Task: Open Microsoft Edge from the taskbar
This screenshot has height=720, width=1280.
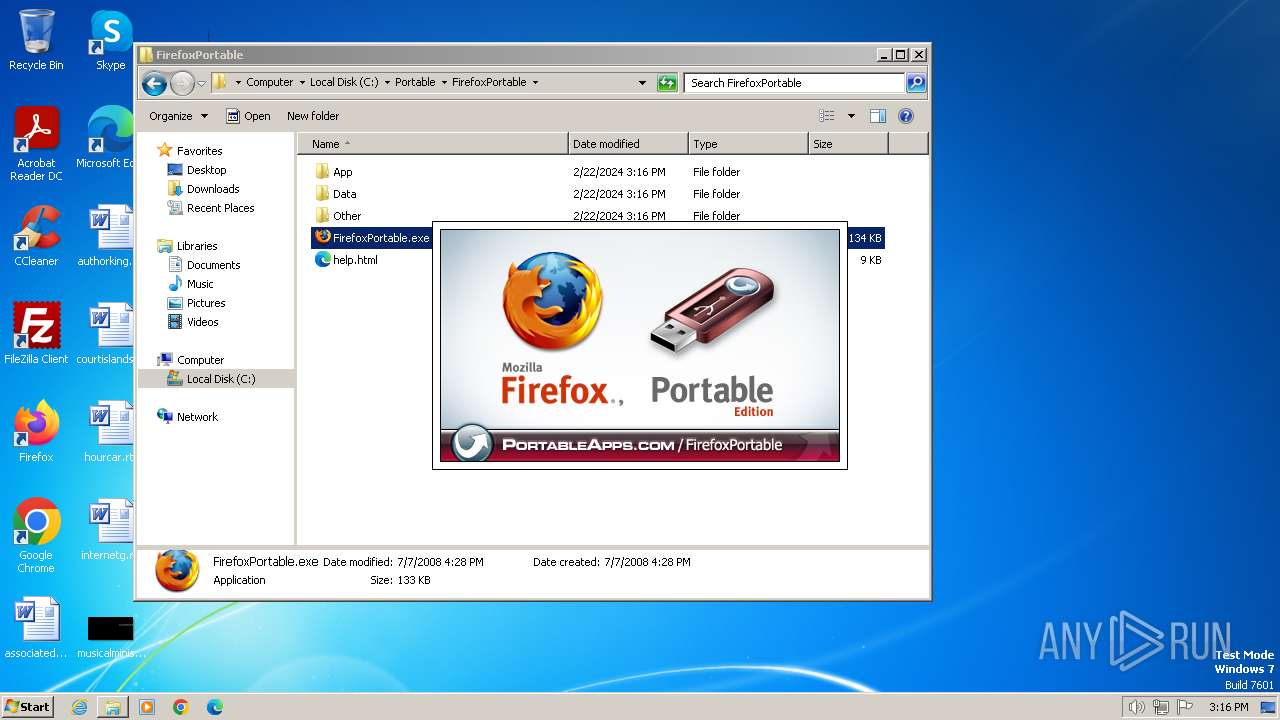Action: click(x=215, y=707)
